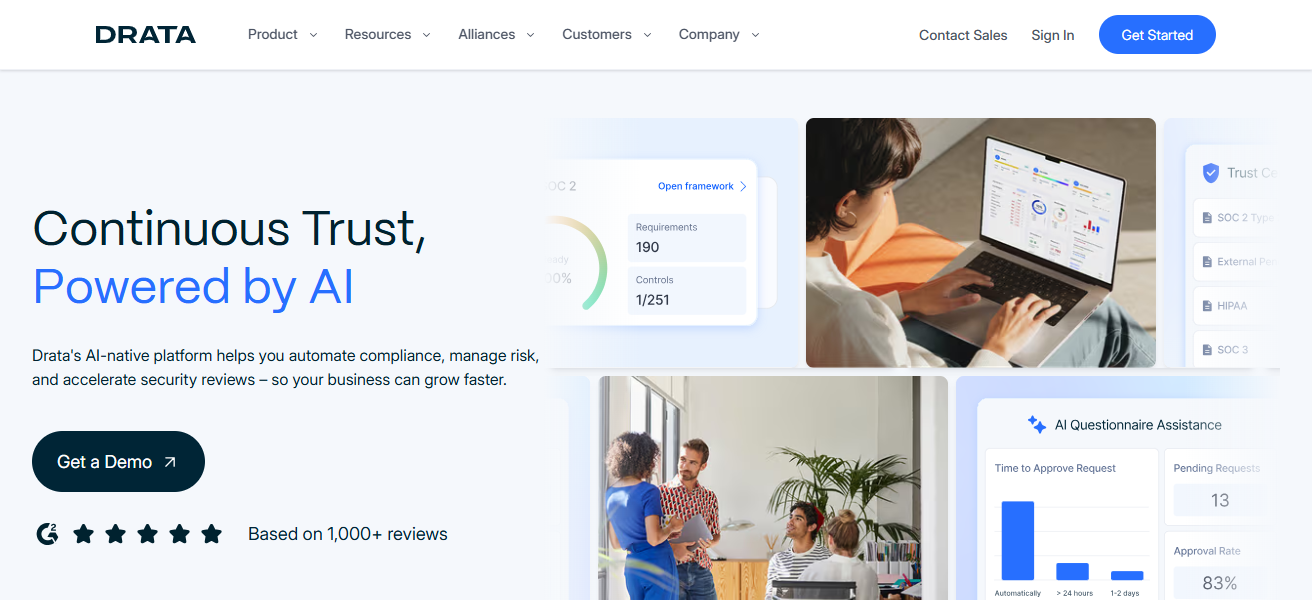Click the Trust Center shield icon
Viewport: 1312px width, 600px height.
pyautogui.click(x=1211, y=173)
